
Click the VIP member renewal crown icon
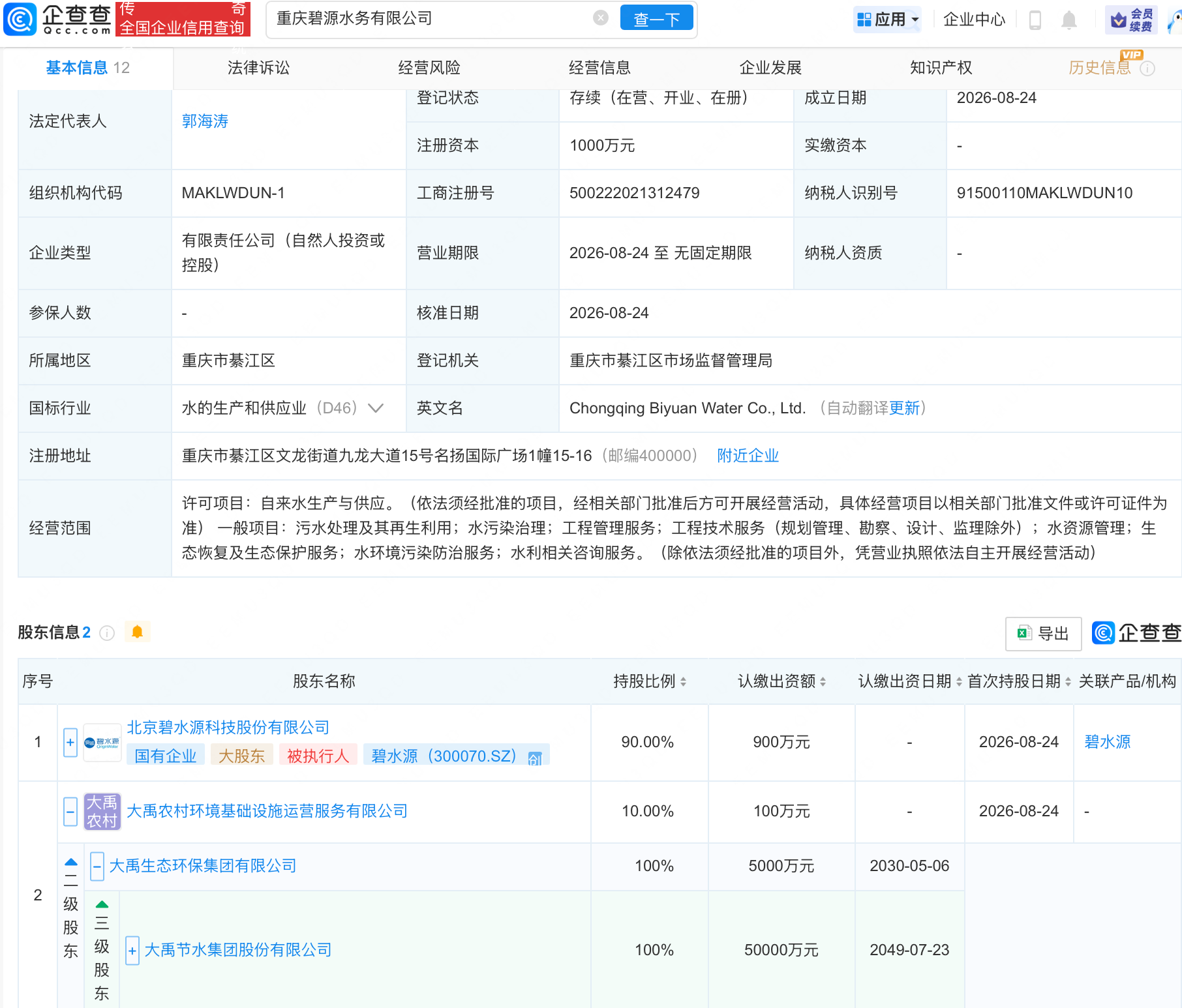click(x=1132, y=20)
